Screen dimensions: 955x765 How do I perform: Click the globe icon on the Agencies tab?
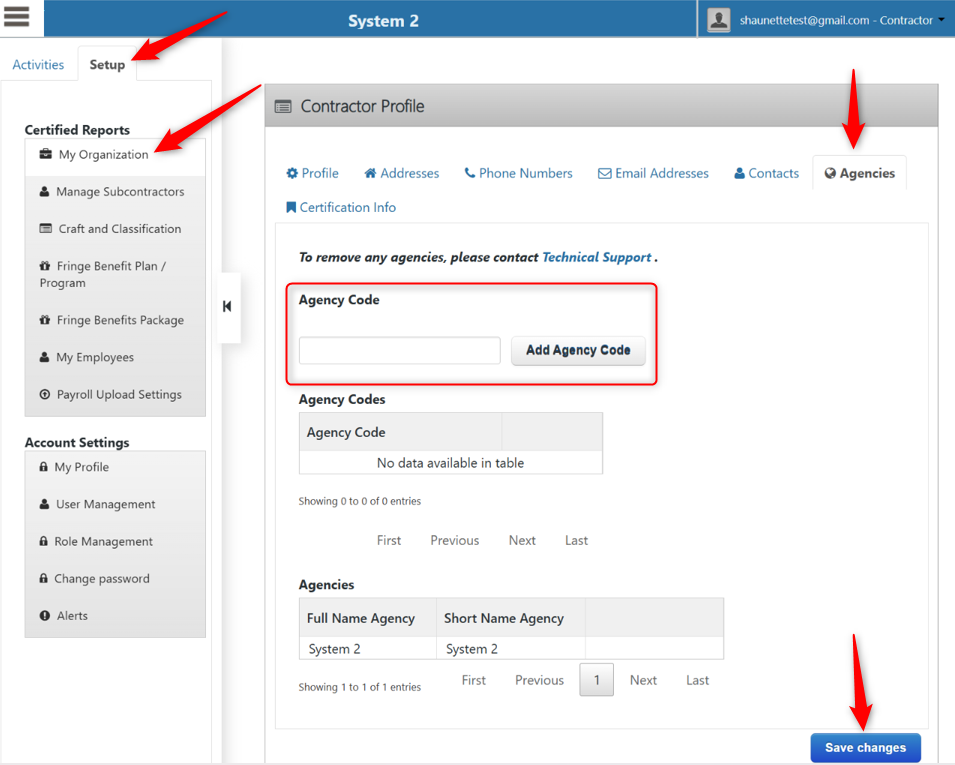832,173
